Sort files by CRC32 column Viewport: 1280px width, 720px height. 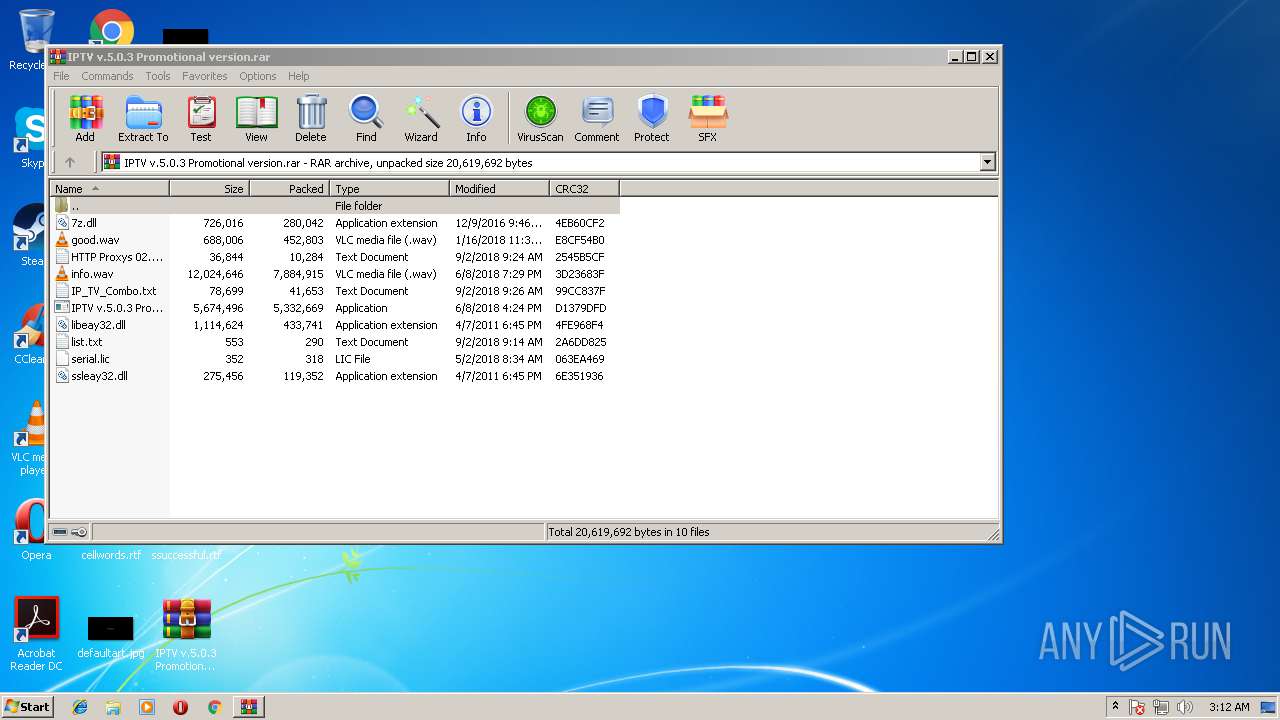(x=584, y=188)
